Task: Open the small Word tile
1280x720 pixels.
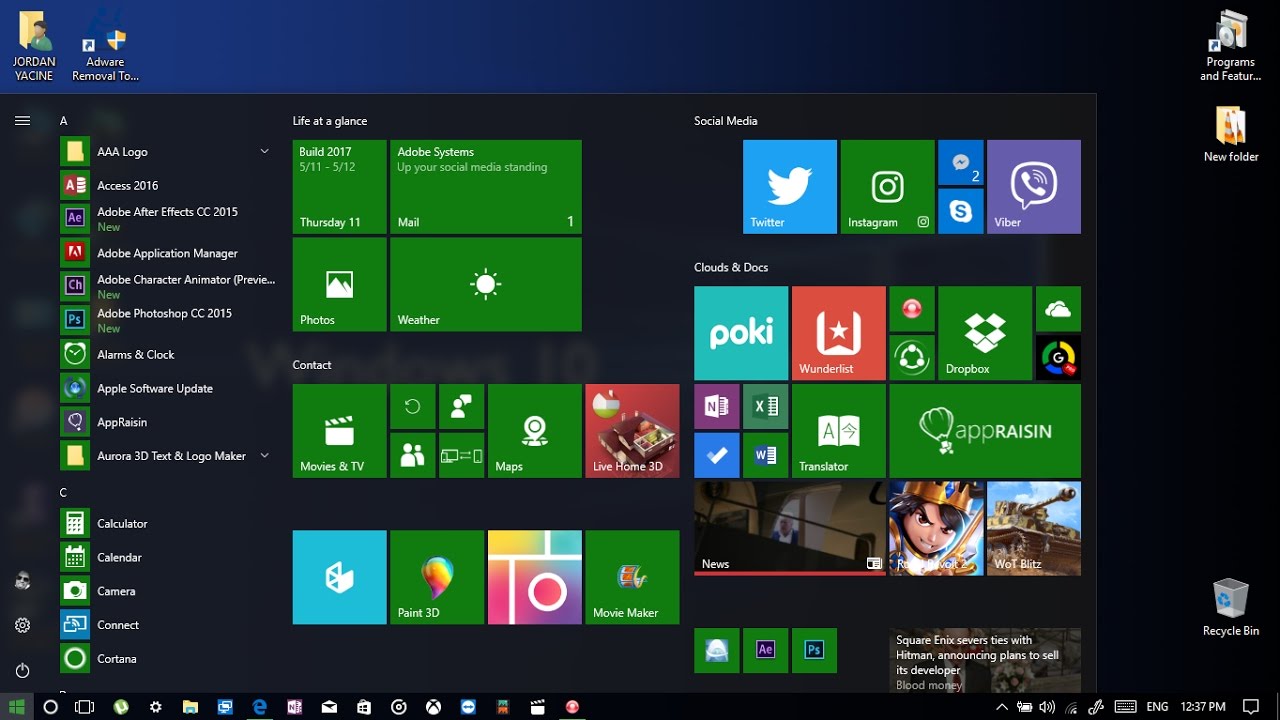Action: click(x=766, y=455)
